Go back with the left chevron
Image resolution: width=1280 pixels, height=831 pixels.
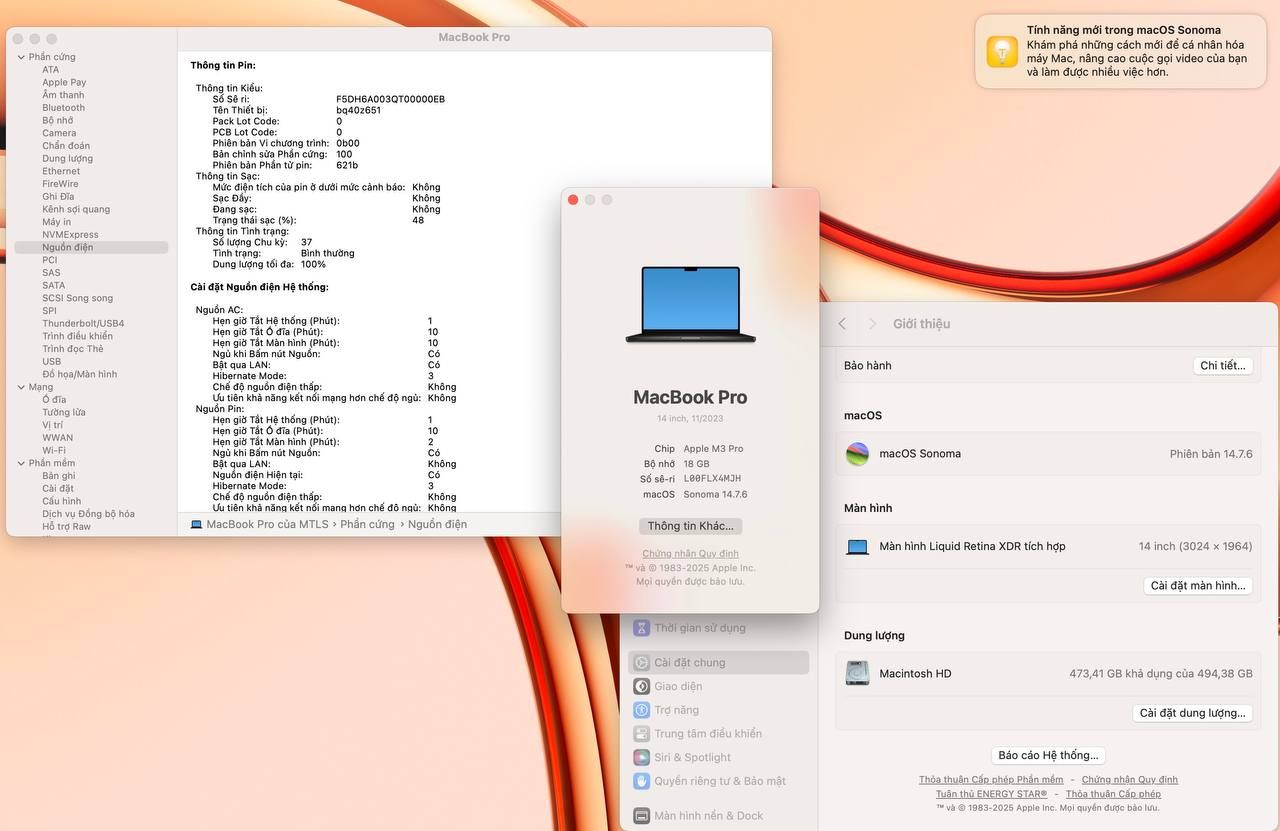click(842, 324)
